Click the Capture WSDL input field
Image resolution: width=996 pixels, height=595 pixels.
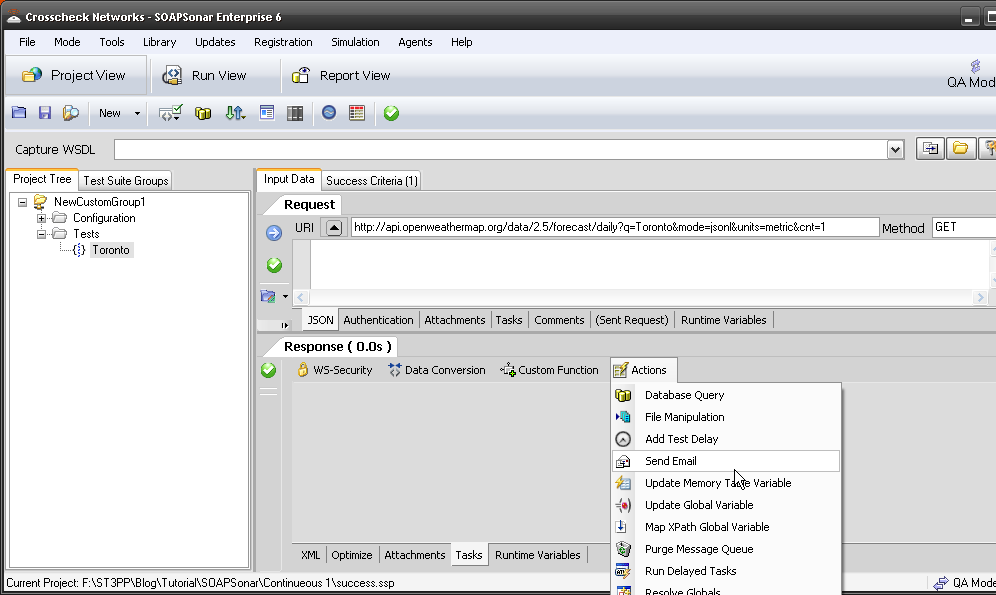[x=501, y=150]
